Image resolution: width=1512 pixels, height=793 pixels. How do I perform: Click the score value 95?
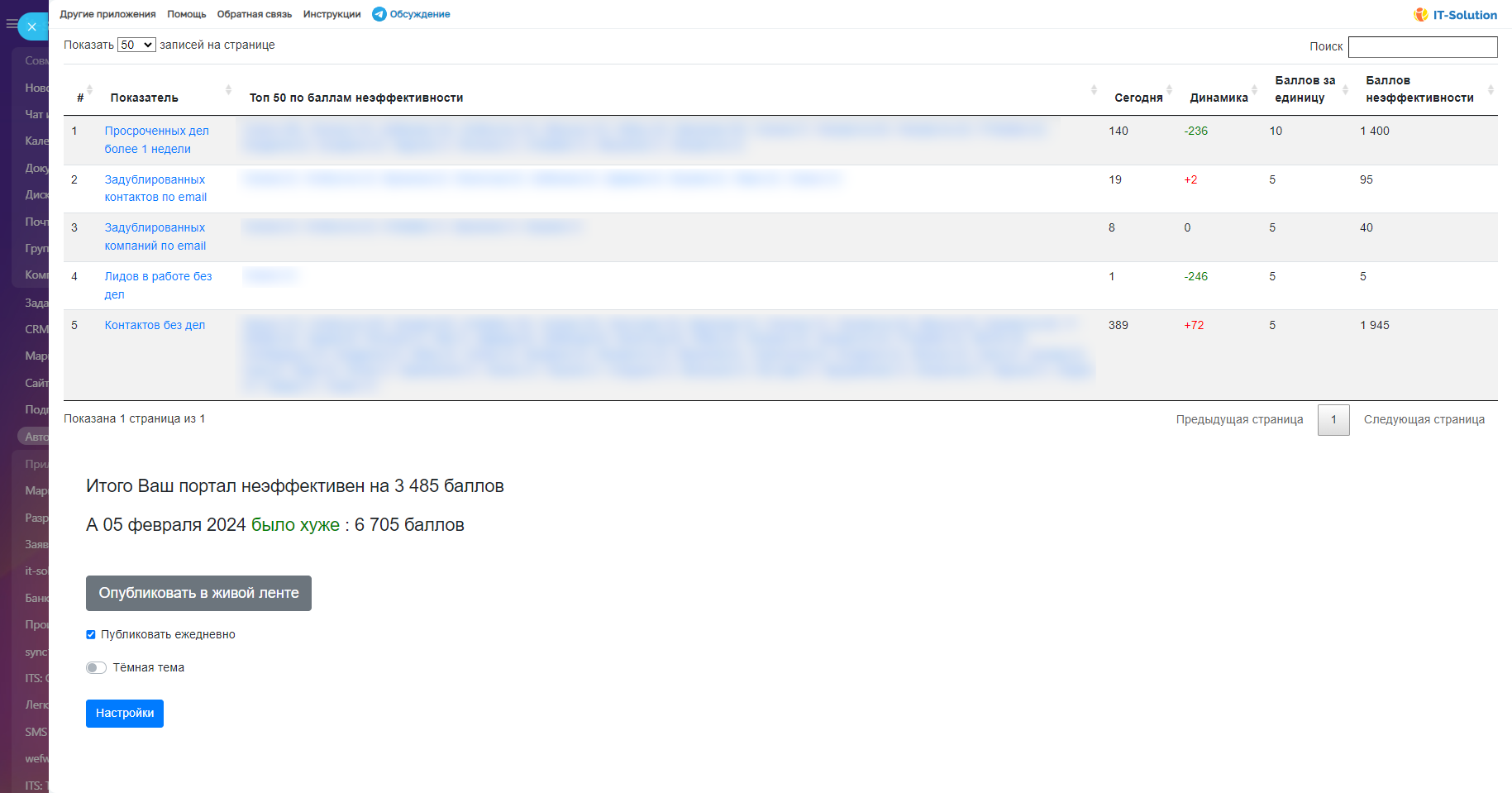tap(1367, 179)
